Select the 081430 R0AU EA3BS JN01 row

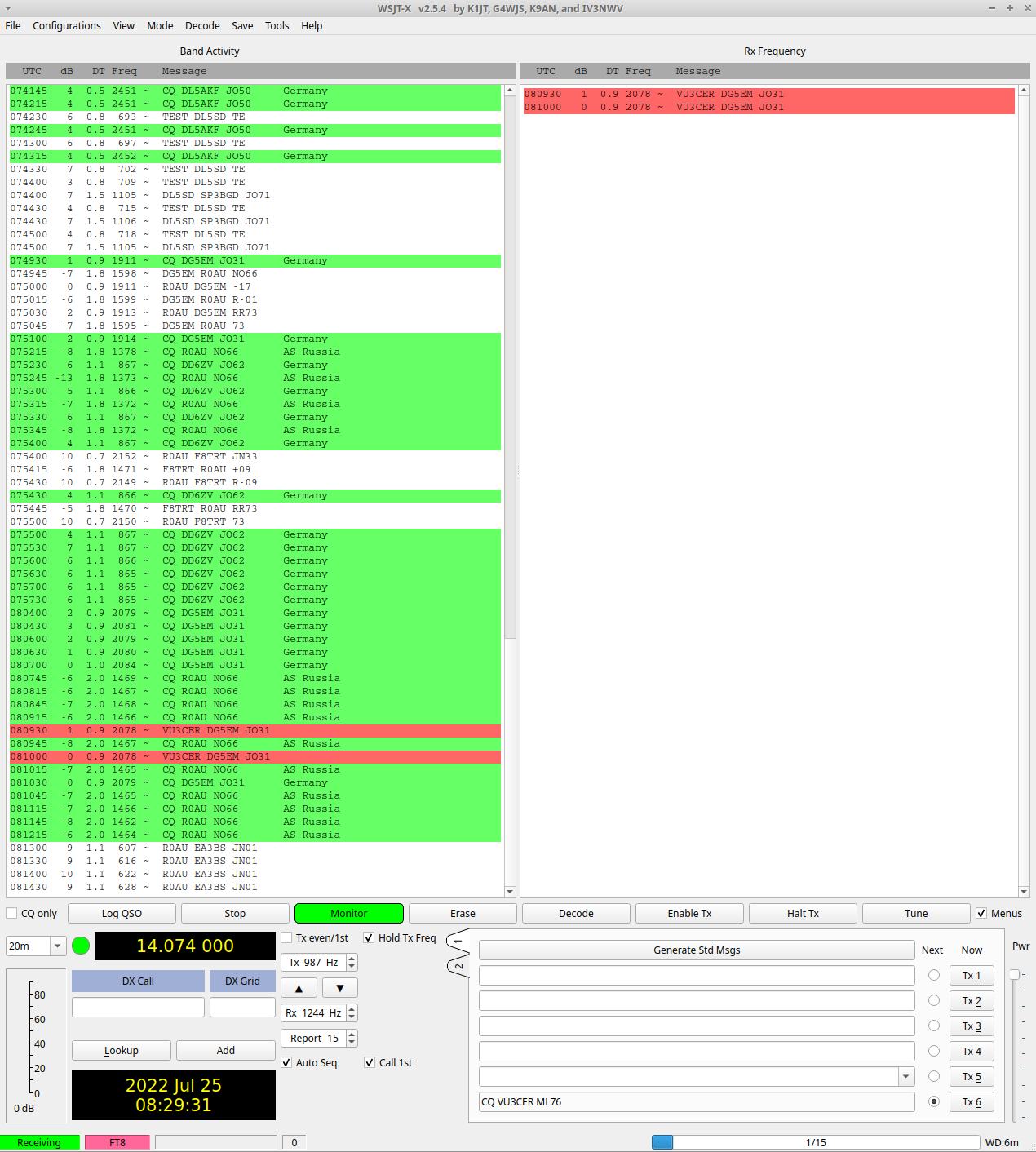point(255,887)
